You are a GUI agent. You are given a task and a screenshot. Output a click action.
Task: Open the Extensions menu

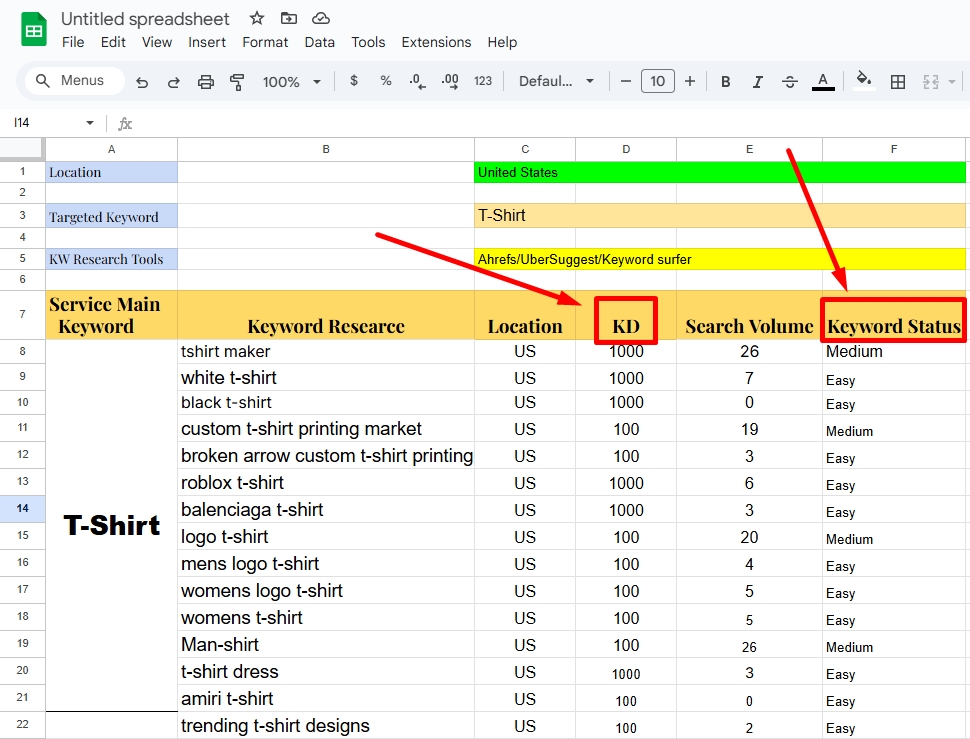click(x=436, y=42)
